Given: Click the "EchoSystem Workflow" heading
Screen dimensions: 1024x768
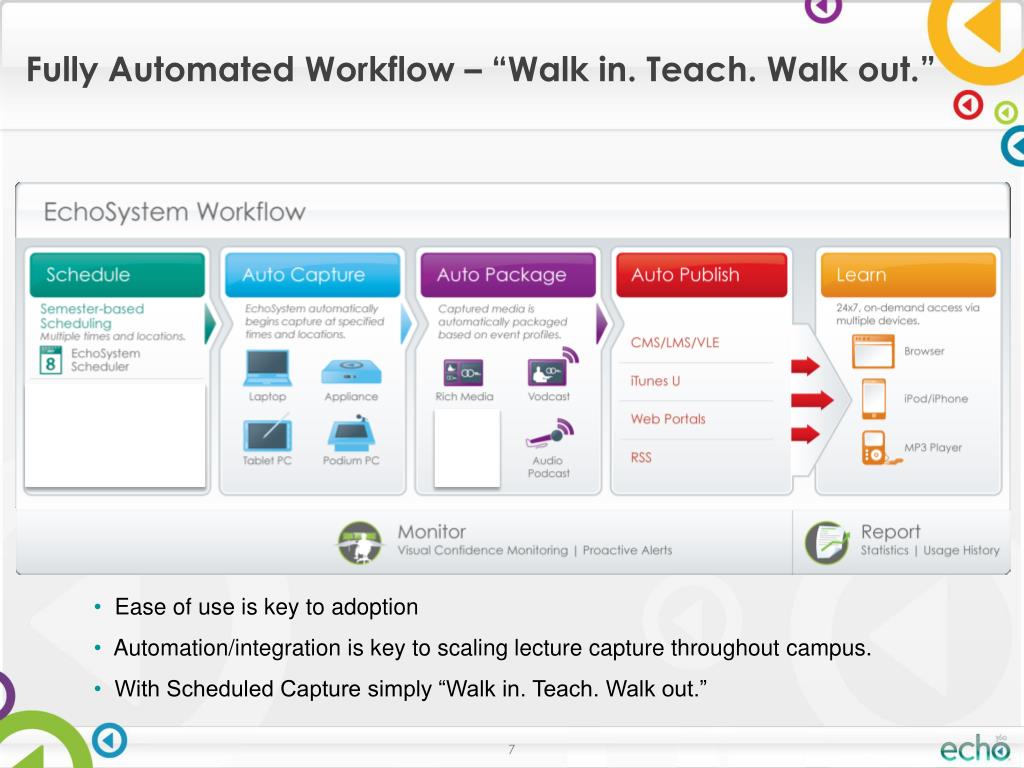Looking at the screenshot, I should (174, 212).
